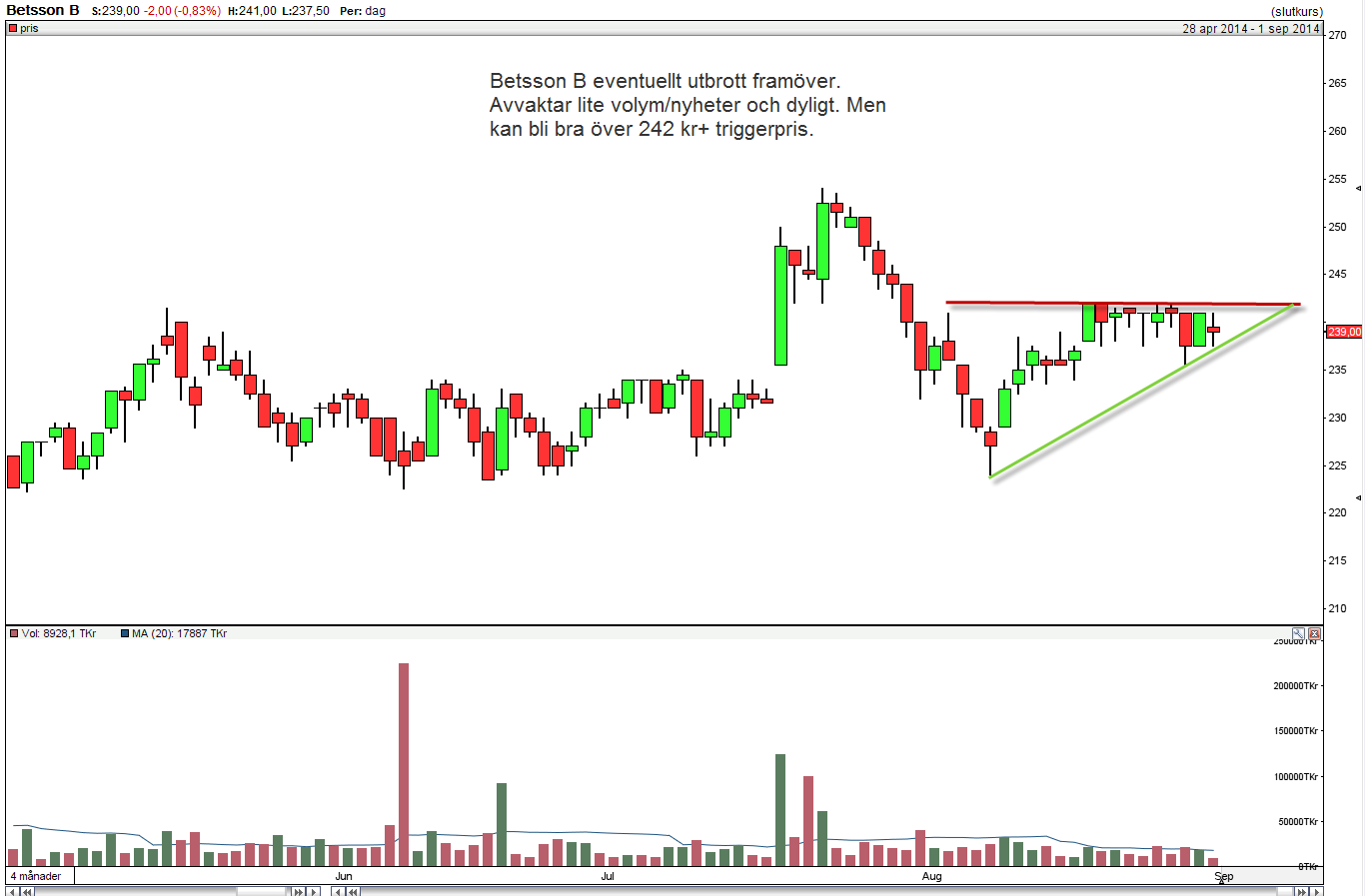Image resolution: width=1365 pixels, height=896 pixels.
Task: Click the small arrow marker near 220 on price axis
Action: click(1358, 496)
